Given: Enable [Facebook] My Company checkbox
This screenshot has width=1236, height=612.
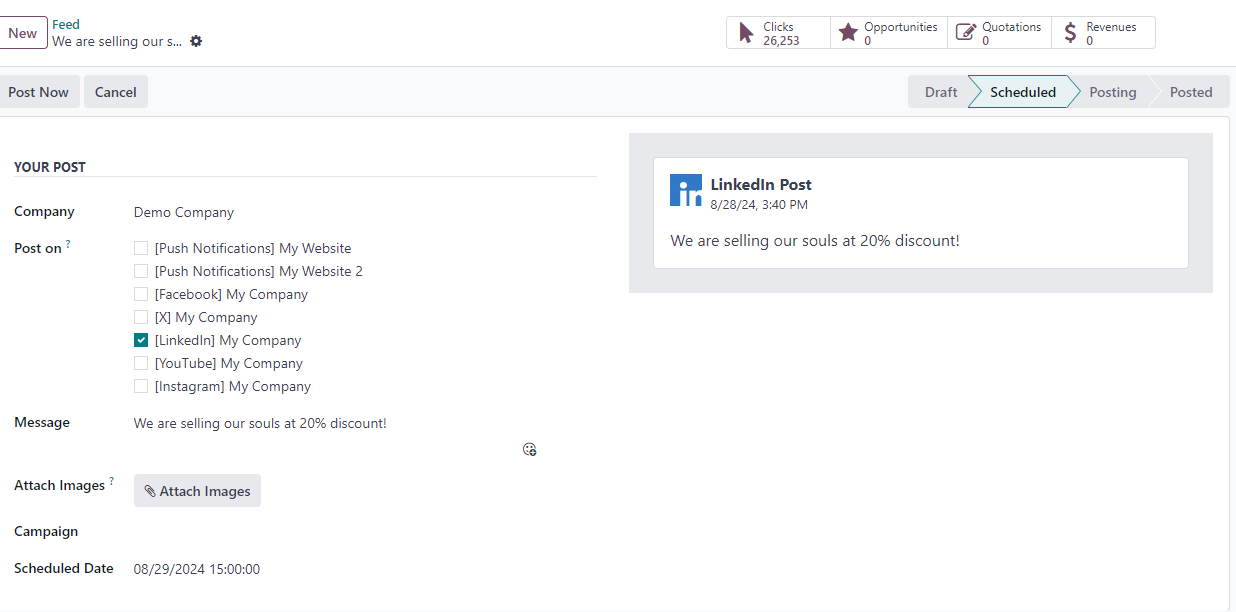Looking at the screenshot, I should coord(141,294).
